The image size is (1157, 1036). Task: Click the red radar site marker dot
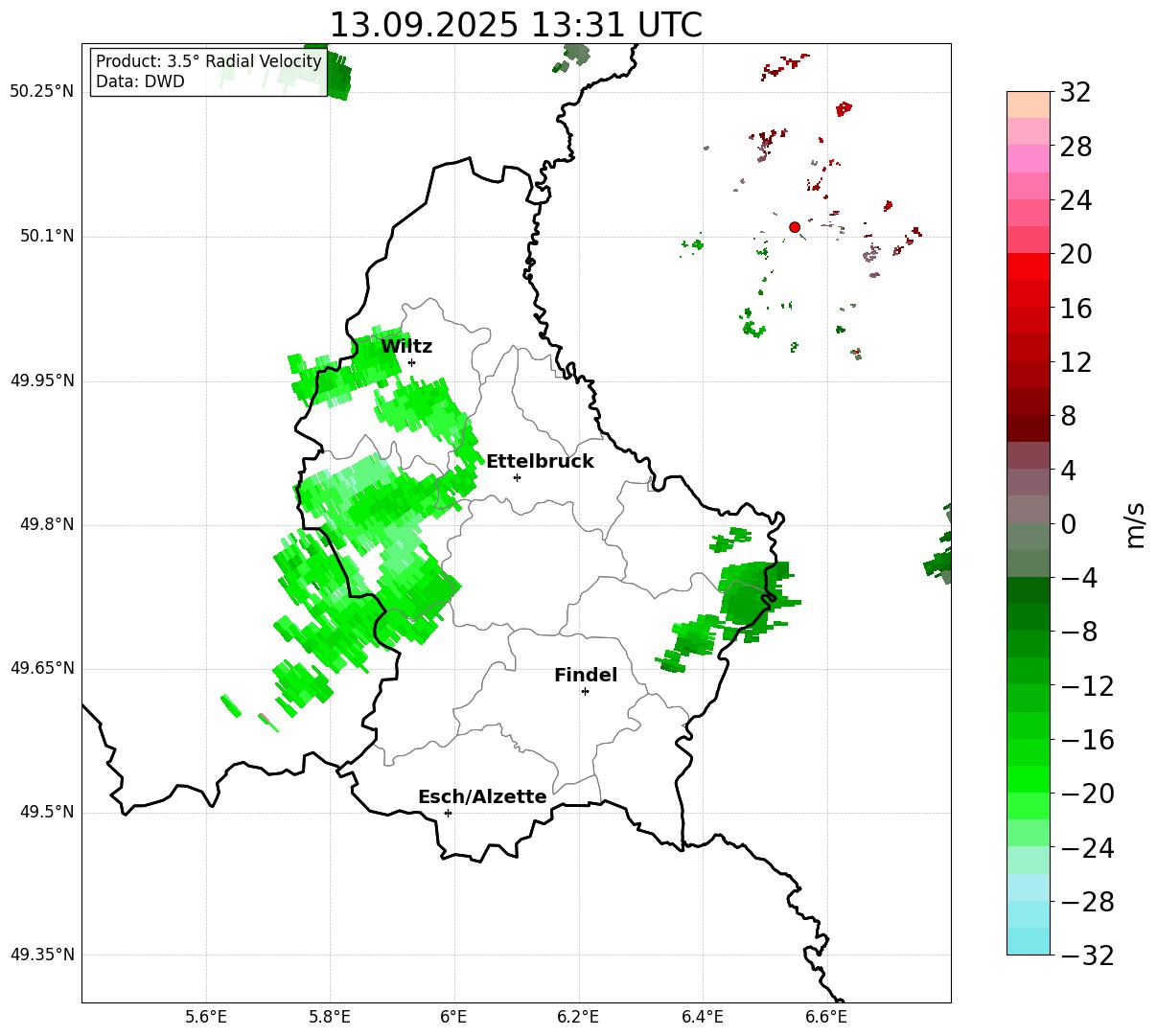[795, 227]
